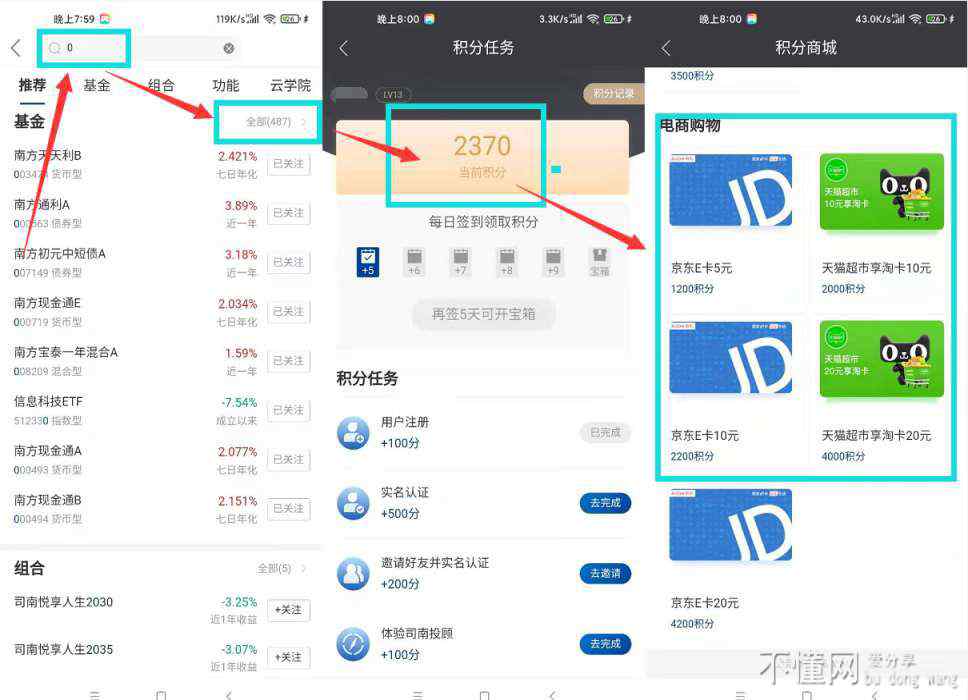
Task: Select the 京东E卡5元 card thumbnail
Action: click(730, 191)
